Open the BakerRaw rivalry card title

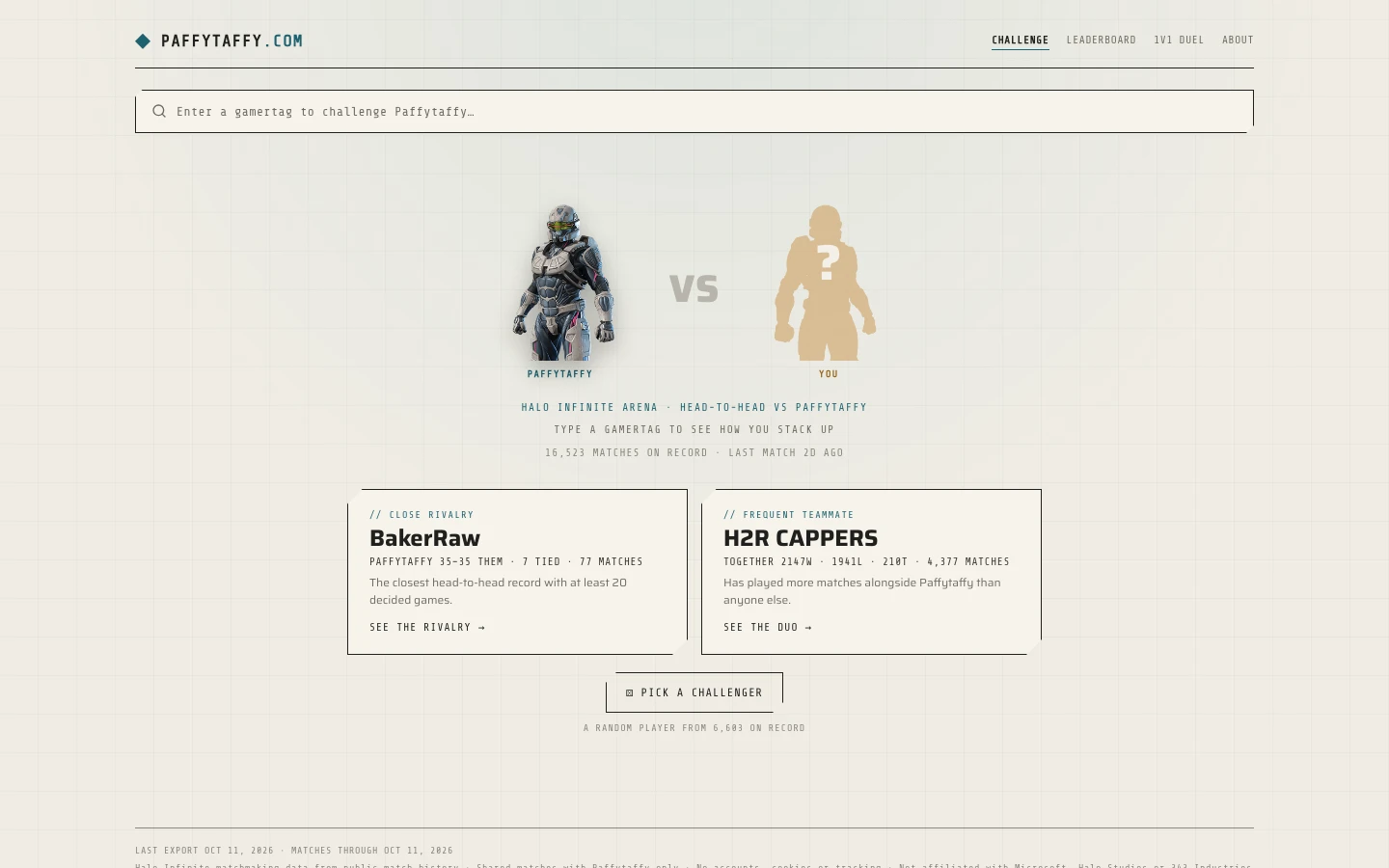424,538
